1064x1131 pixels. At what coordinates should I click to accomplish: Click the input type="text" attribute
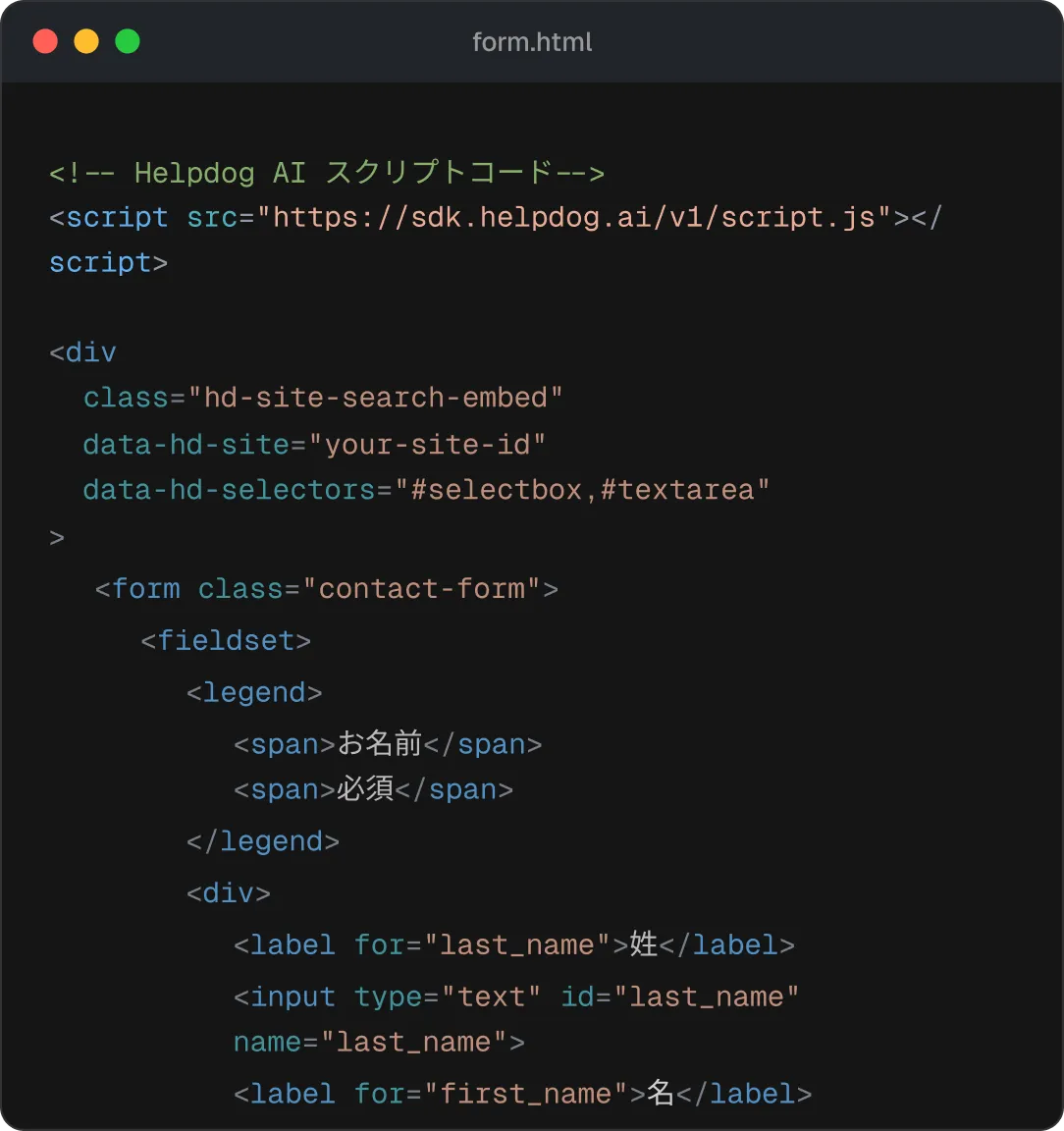pyautogui.click(x=448, y=996)
